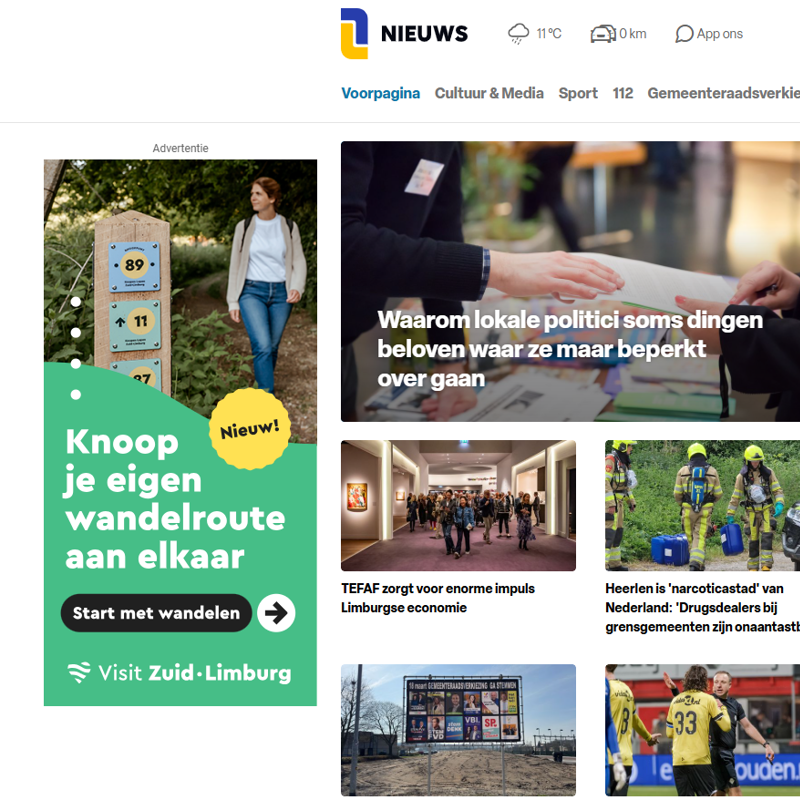Open headline about lokale politici beloven
Screen dimensions: 800x800
pyautogui.click(x=570, y=349)
